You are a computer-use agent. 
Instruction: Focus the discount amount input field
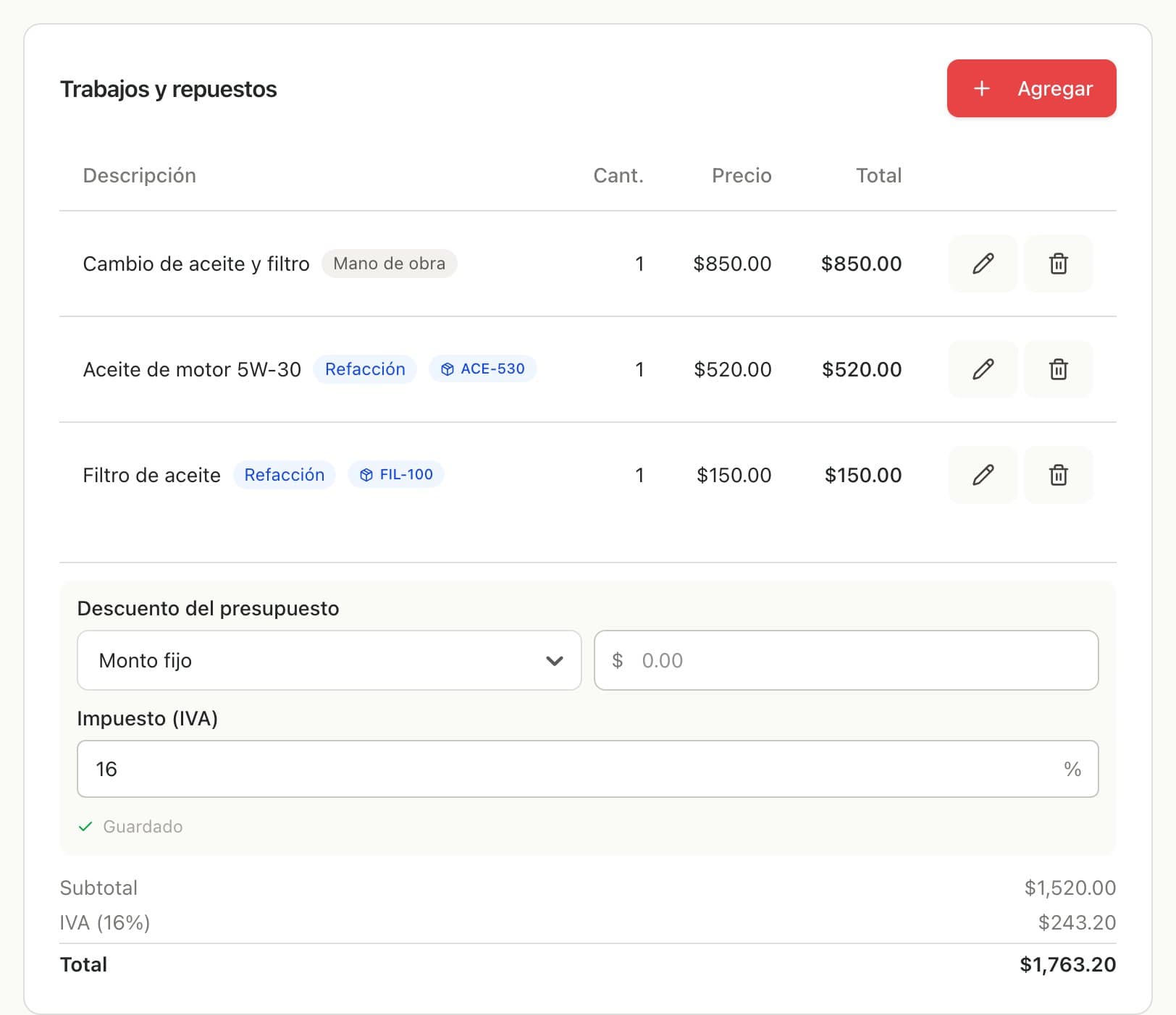coord(846,660)
